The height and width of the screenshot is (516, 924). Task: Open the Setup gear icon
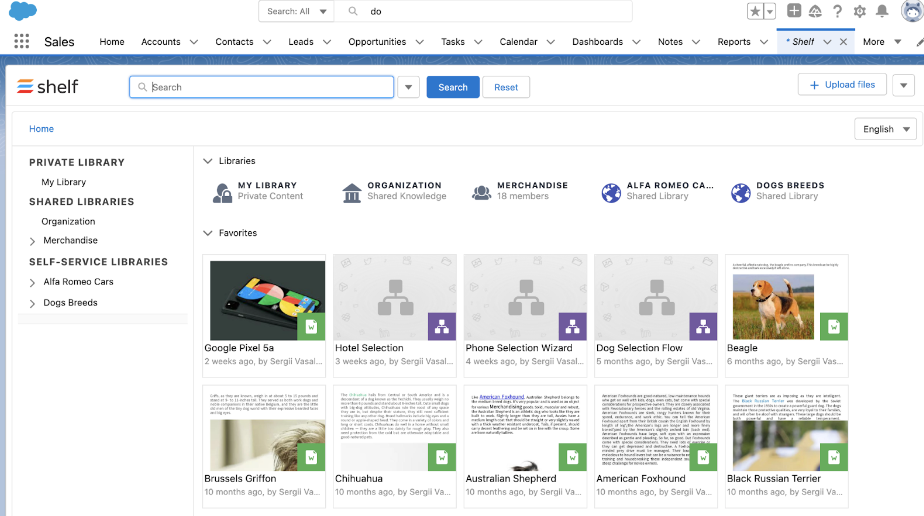coord(860,11)
